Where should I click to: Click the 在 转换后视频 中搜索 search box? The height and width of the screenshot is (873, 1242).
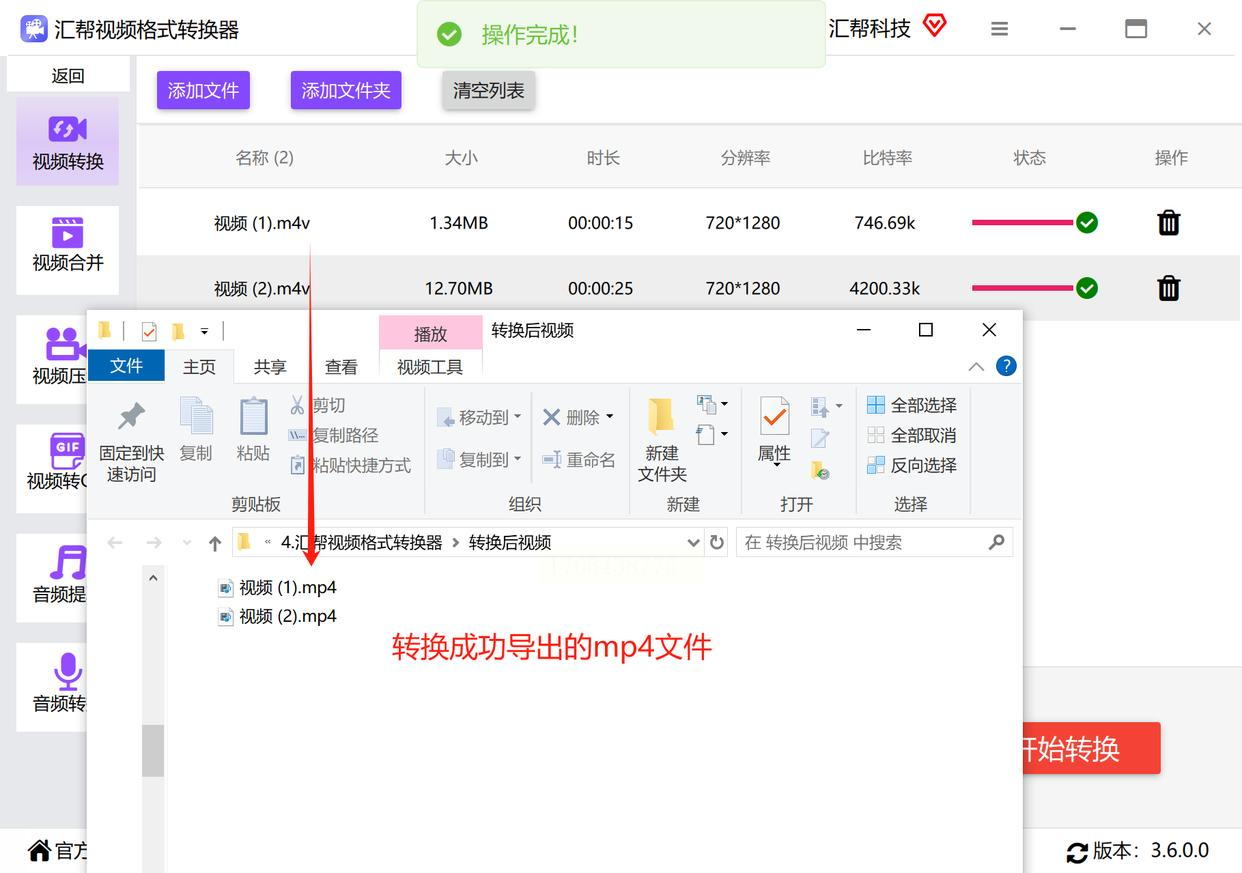pos(860,542)
